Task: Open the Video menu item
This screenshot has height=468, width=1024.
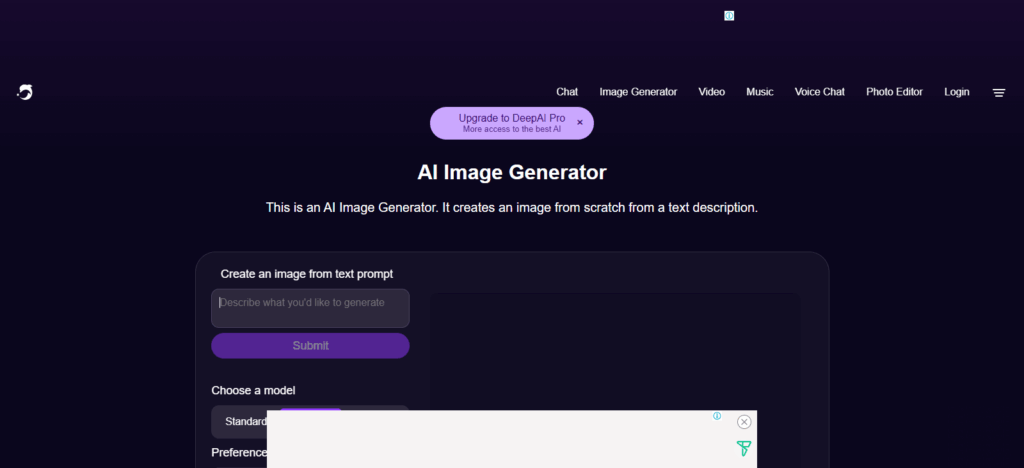Action: coord(711,92)
